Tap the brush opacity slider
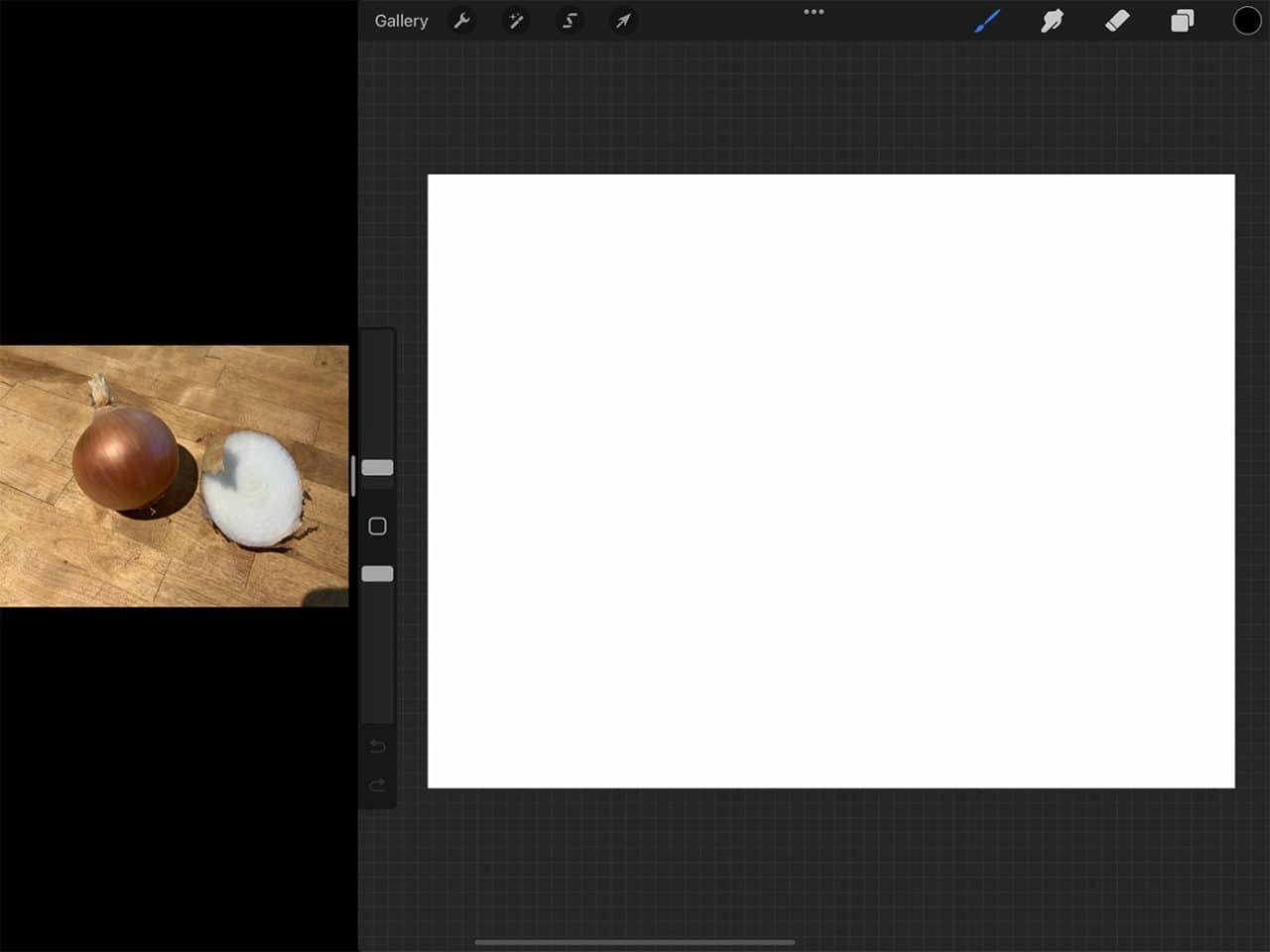This screenshot has width=1270, height=952. point(377,572)
